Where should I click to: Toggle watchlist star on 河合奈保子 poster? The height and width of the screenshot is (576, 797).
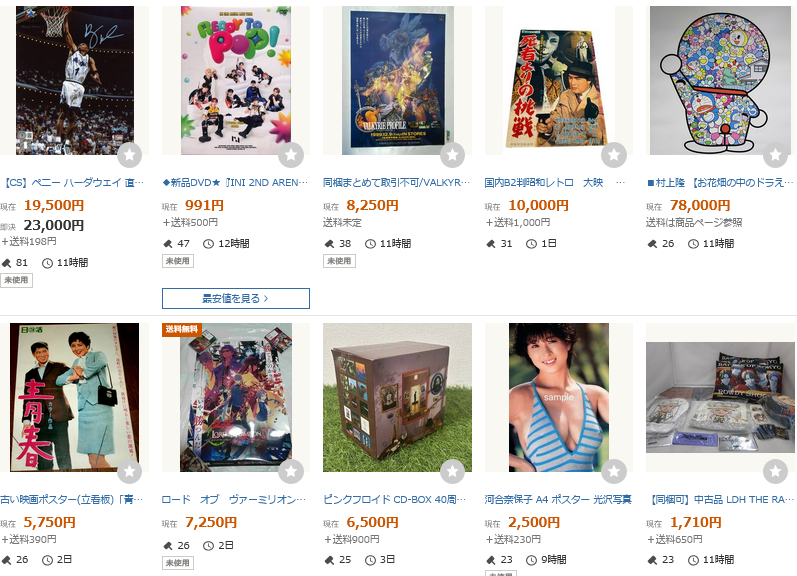(614, 472)
